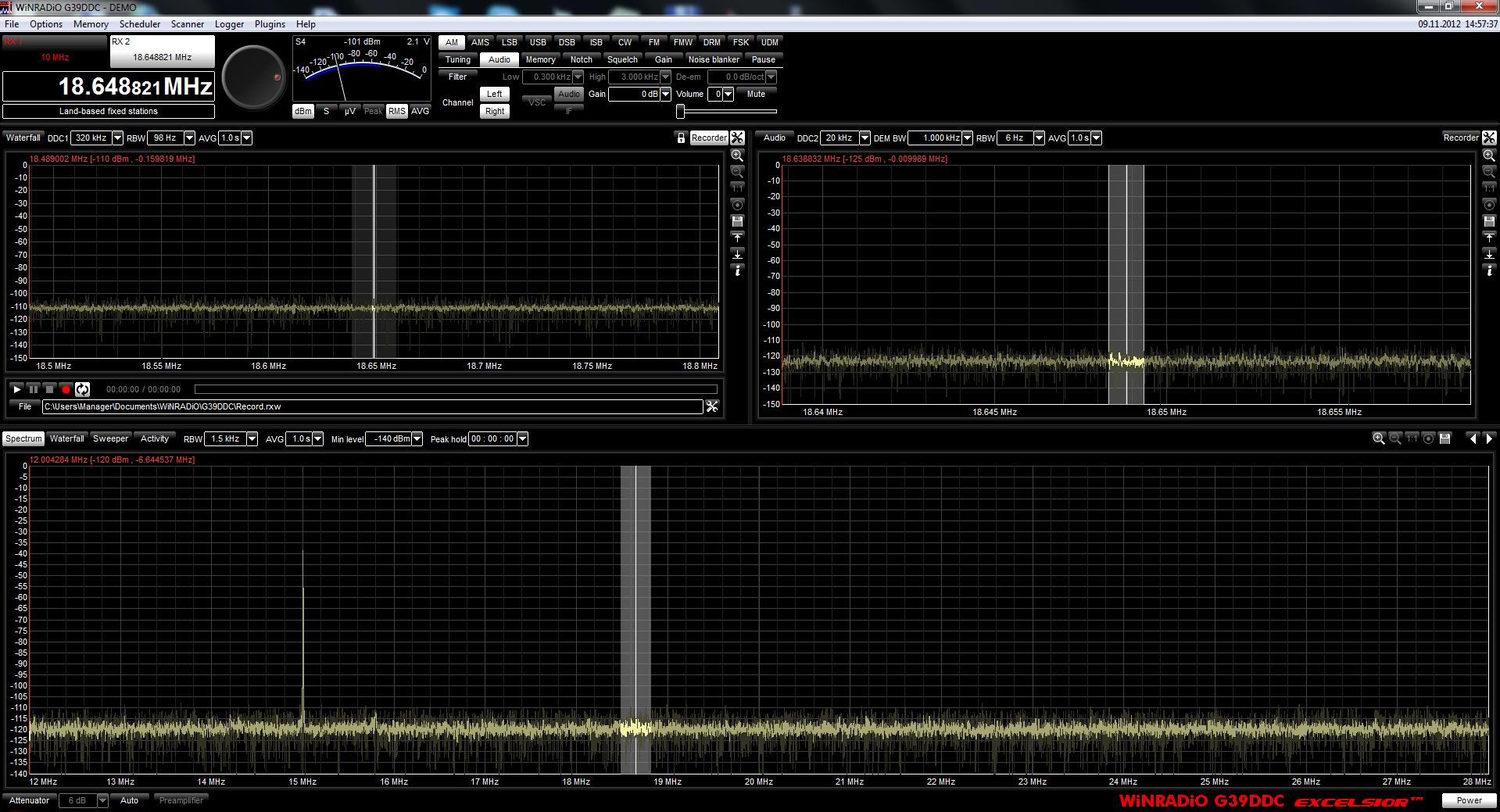Save the wideband spectrum disk icon
Image resolution: width=1500 pixels, height=812 pixels.
point(1445,438)
